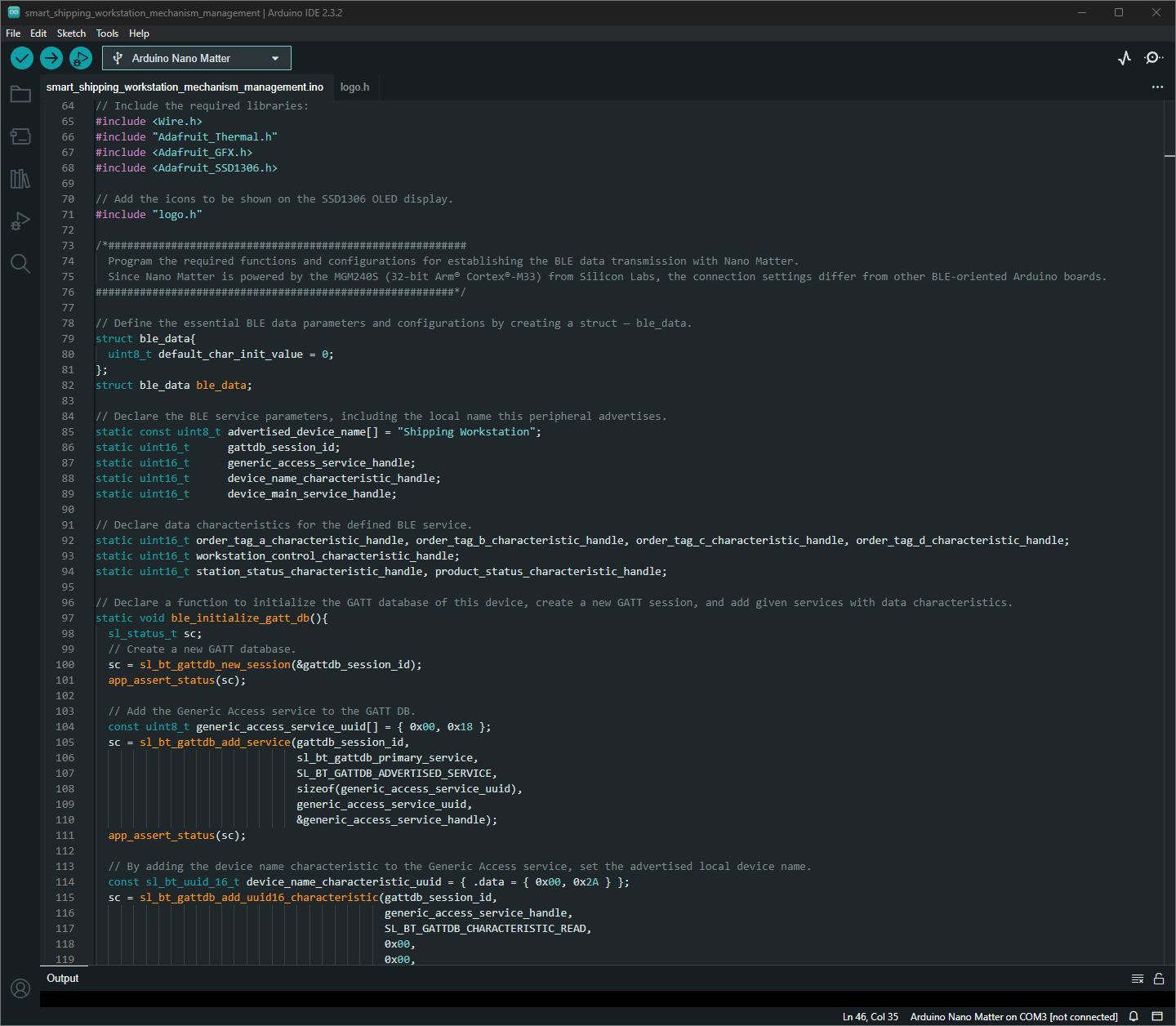This screenshot has width=1176, height=1026.
Task: Click the <Adafruit_SSD1306.h> include line
Action: [x=186, y=167]
